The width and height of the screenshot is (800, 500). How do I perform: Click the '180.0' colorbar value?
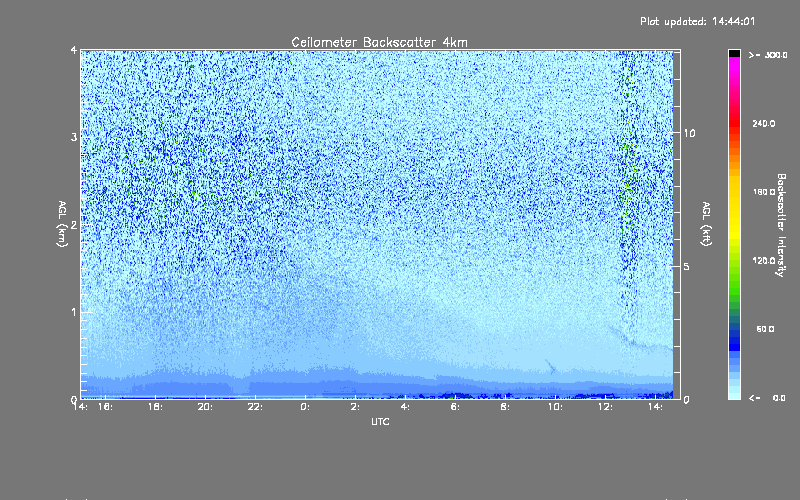(764, 192)
